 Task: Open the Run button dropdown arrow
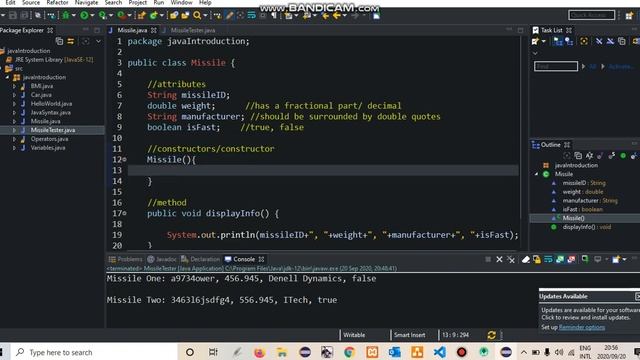[92, 16]
